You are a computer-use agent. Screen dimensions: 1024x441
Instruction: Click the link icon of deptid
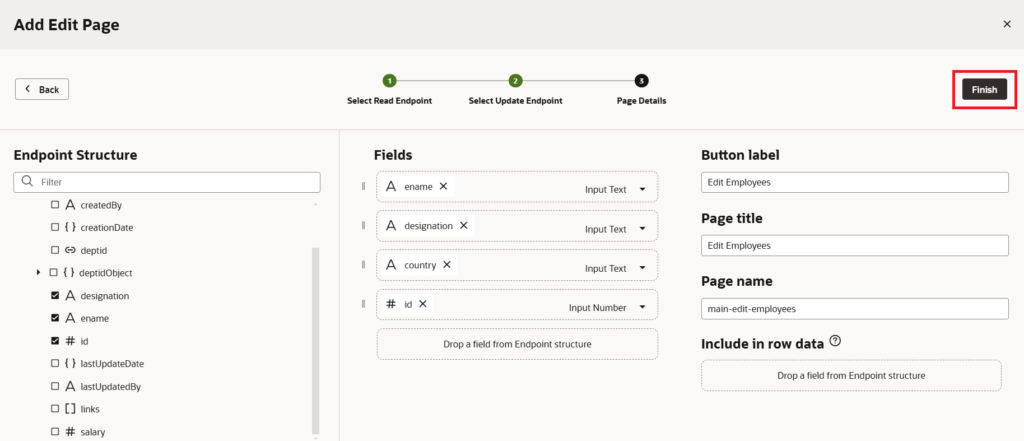tap(71, 250)
